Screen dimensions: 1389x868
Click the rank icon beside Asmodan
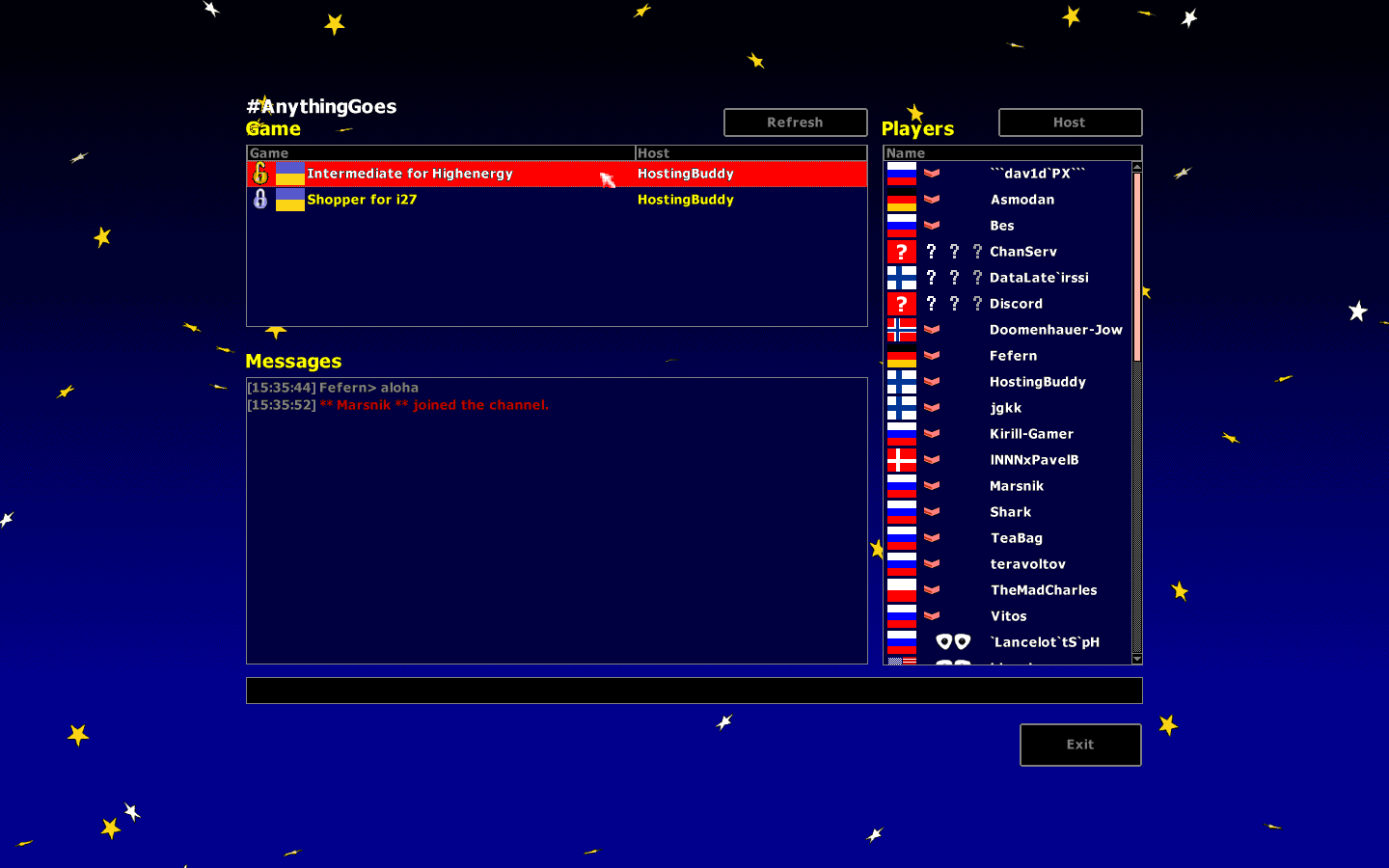tap(932, 200)
